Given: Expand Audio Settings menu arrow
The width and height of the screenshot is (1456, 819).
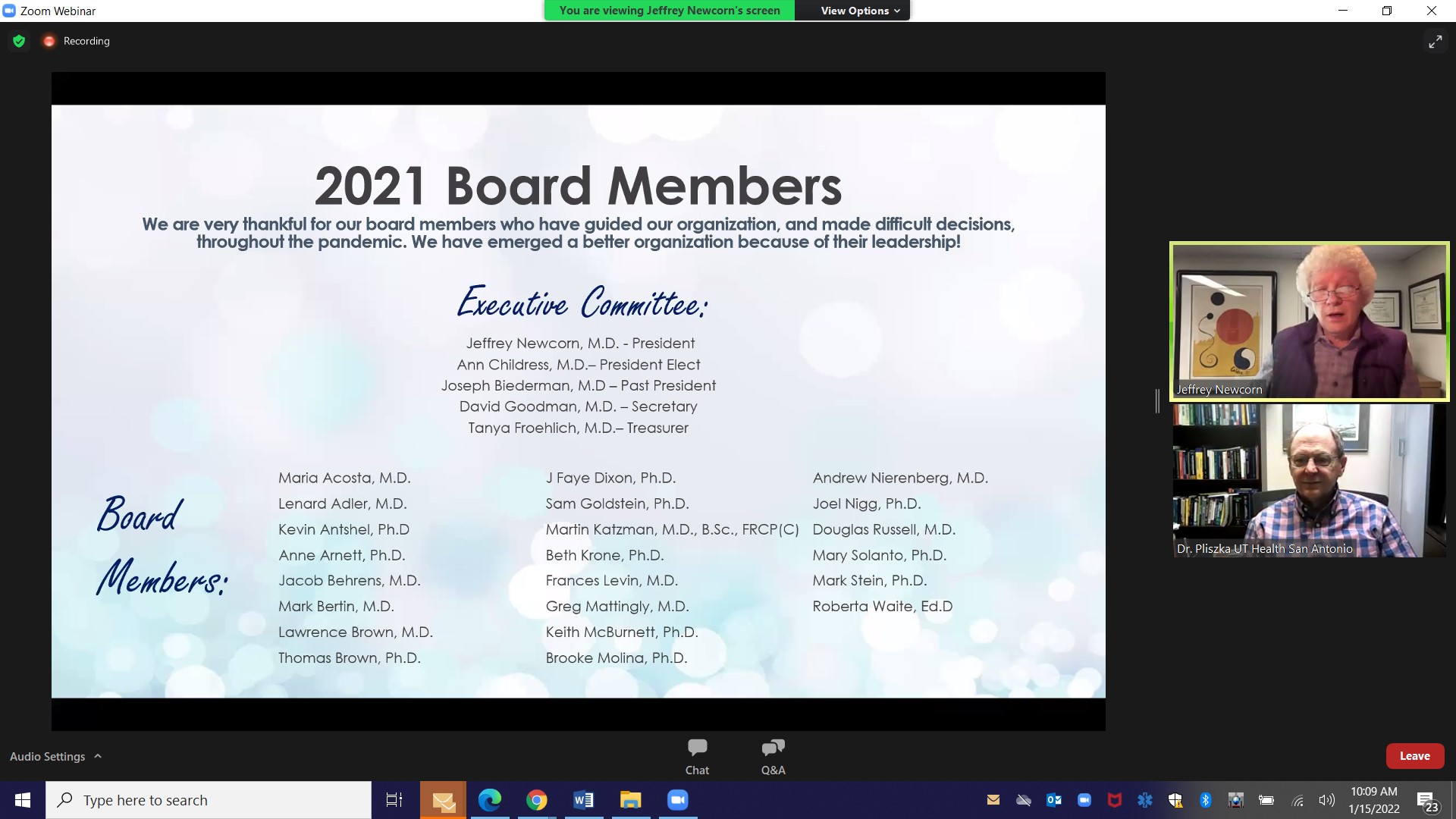Looking at the screenshot, I should tap(98, 756).
